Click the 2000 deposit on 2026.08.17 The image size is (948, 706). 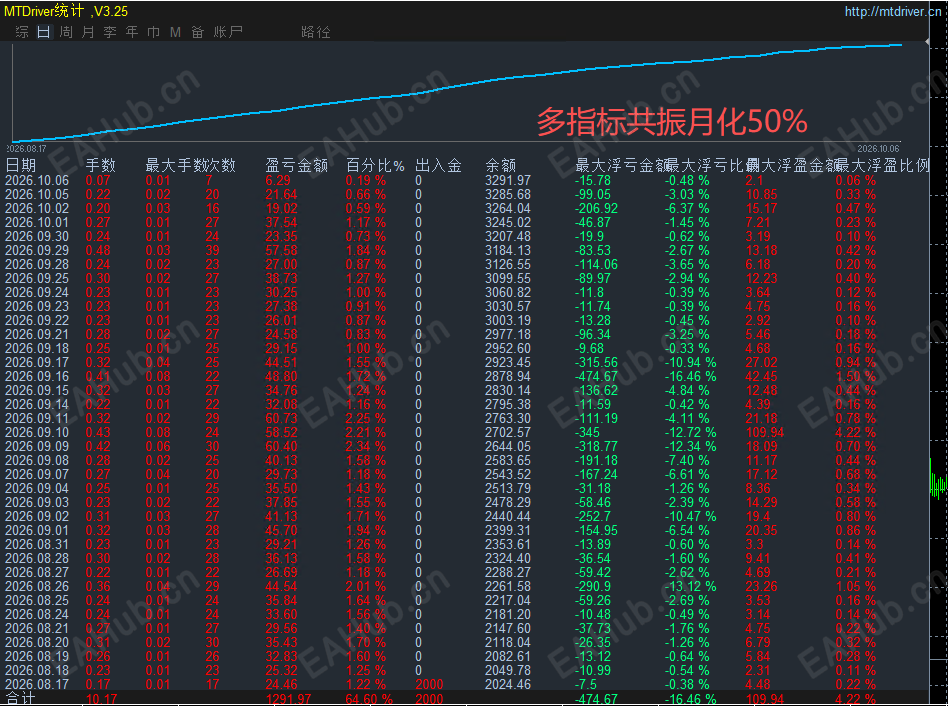429,684
